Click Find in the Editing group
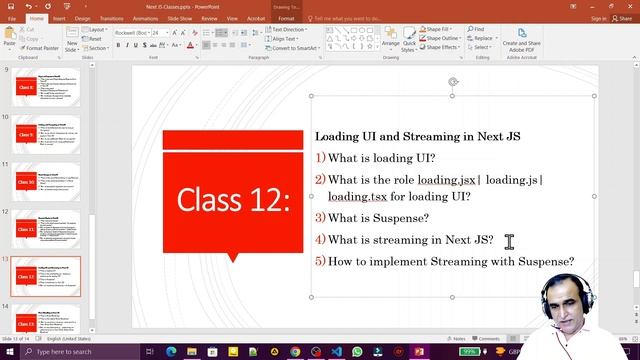 point(476,29)
